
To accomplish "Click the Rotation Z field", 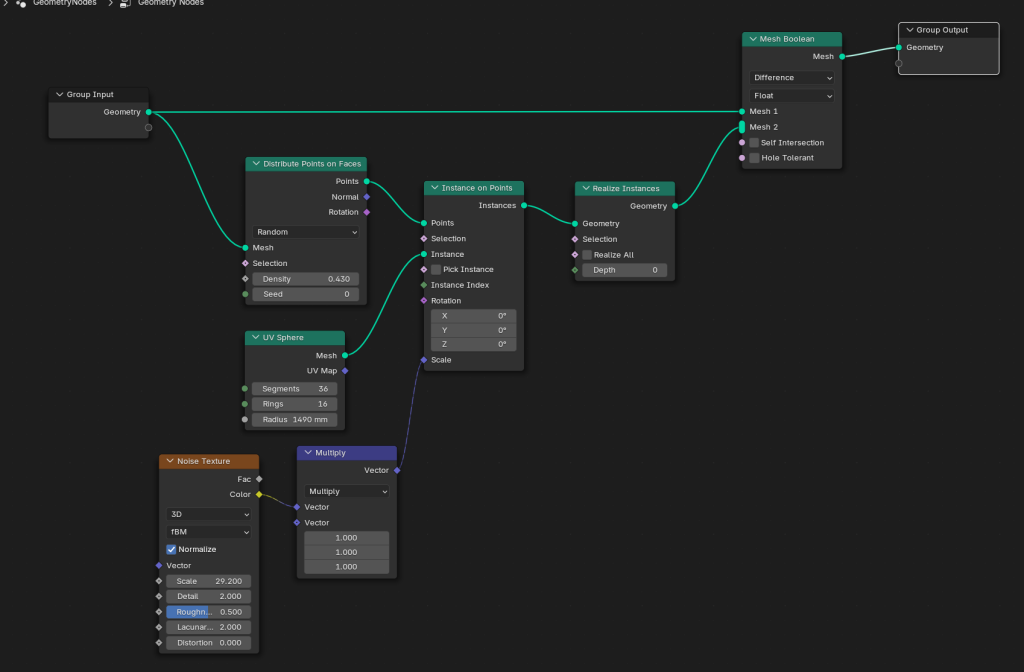I will pos(473,345).
